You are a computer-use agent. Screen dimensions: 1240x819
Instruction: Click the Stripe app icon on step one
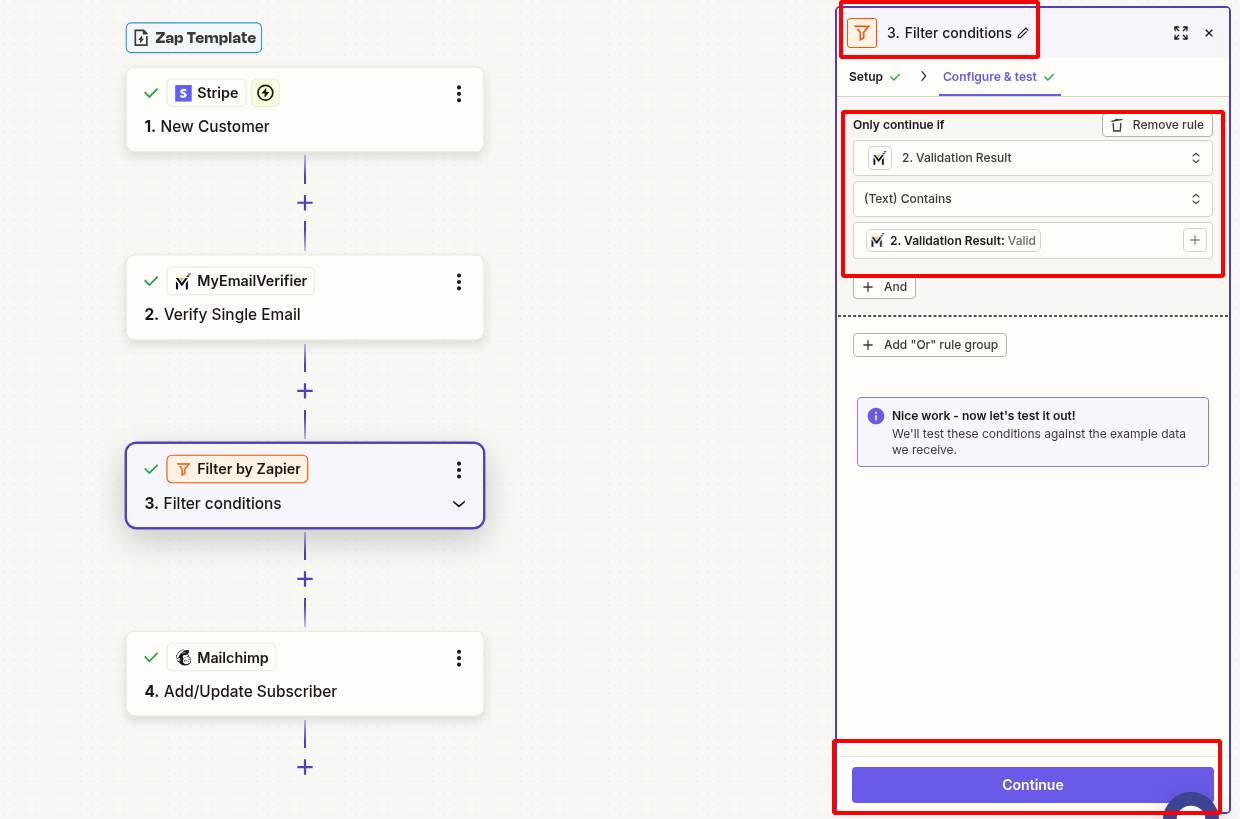click(x=184, y=92)
